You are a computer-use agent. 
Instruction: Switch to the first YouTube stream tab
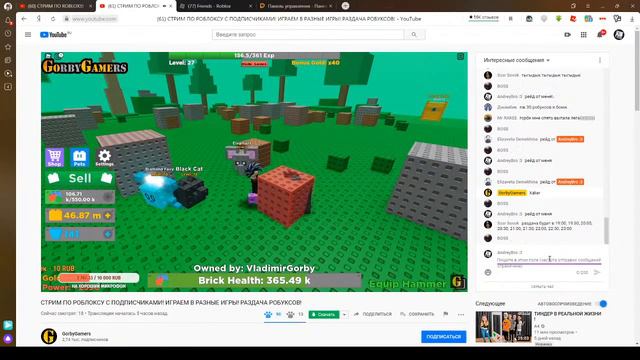pos(55,6)
